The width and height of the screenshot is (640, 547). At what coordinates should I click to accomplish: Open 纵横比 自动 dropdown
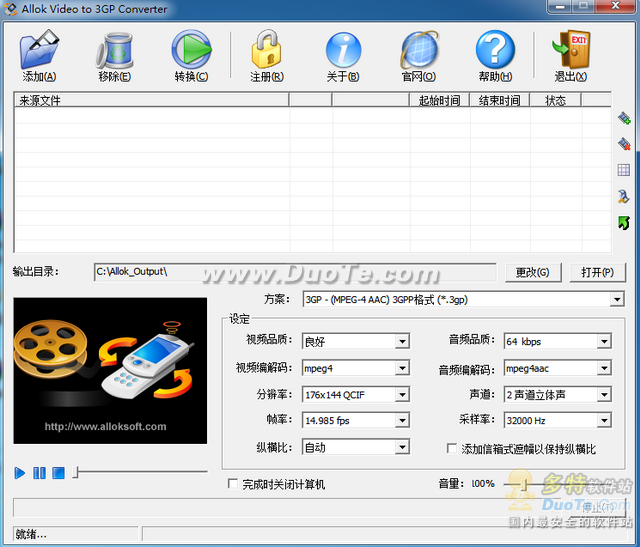click(402, 447)
